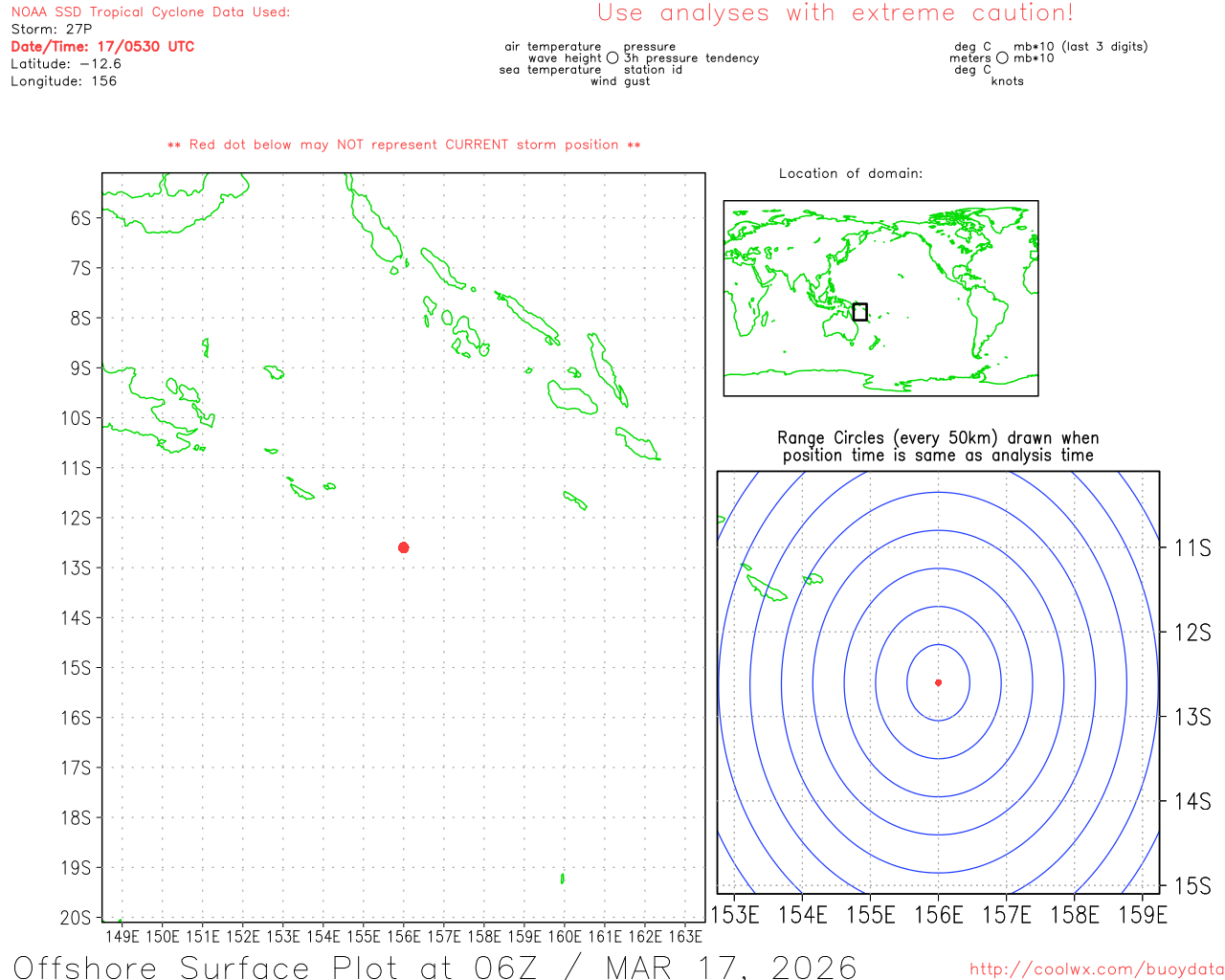Click the small green island near 19S 160E
Image resolution: width=1225 pixels, height=980 pixels.
563,878
